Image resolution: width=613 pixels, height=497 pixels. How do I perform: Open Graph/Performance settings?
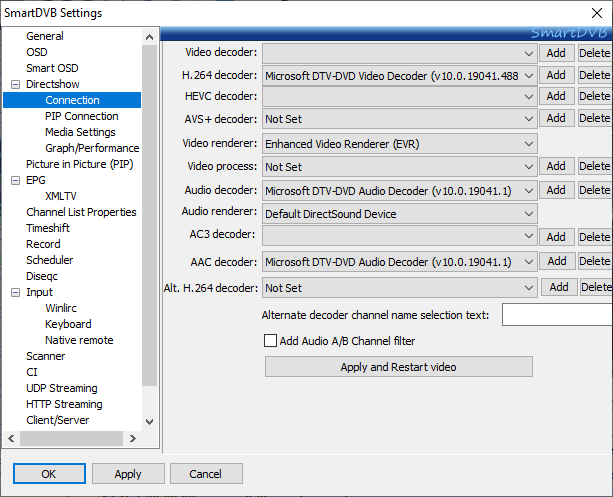pos(92,149)
